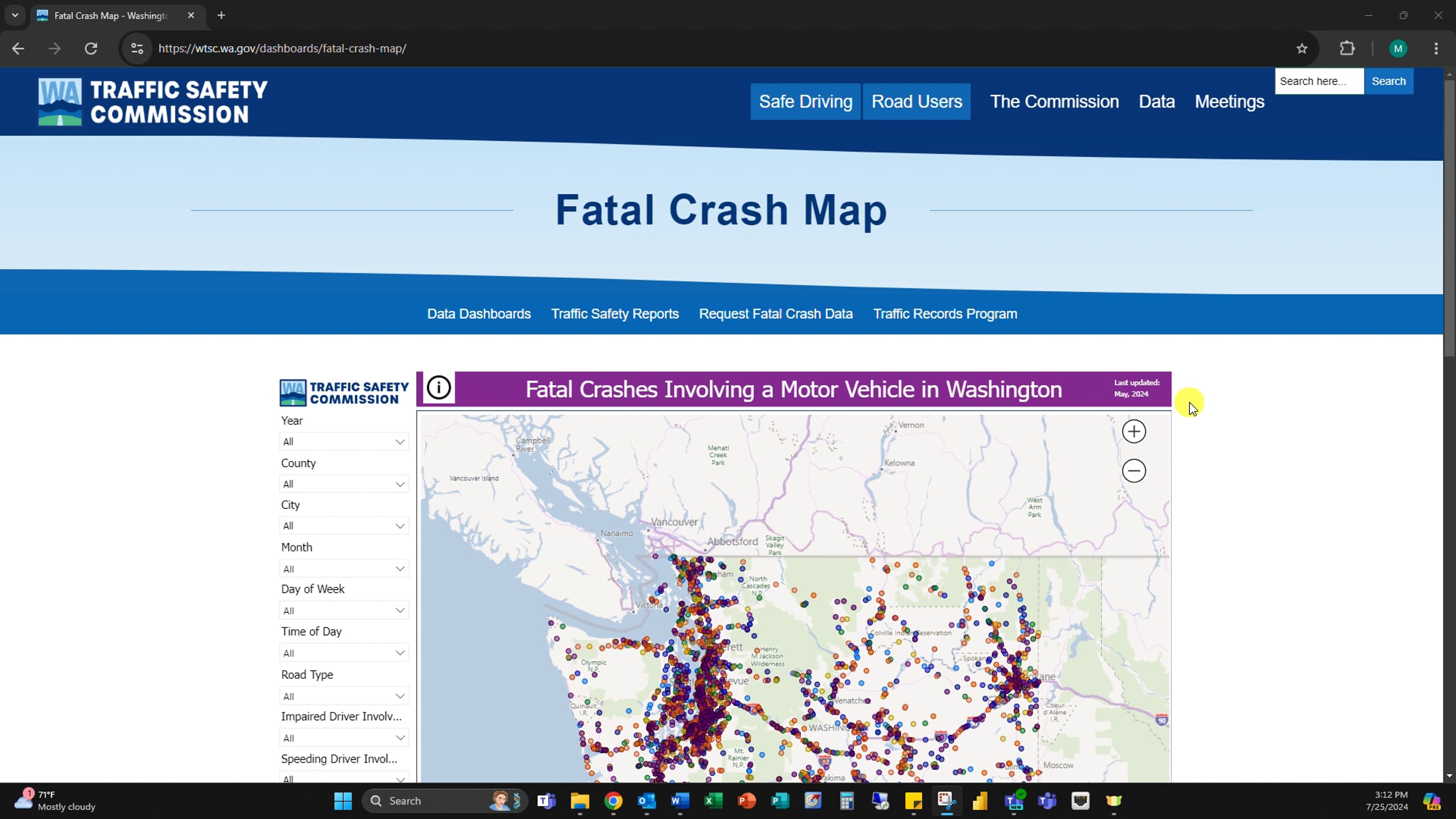The width and height of the screenshot is (1456, 819).
Task: Reload the page with the refresh icon
Action: (x=91, y=49)
